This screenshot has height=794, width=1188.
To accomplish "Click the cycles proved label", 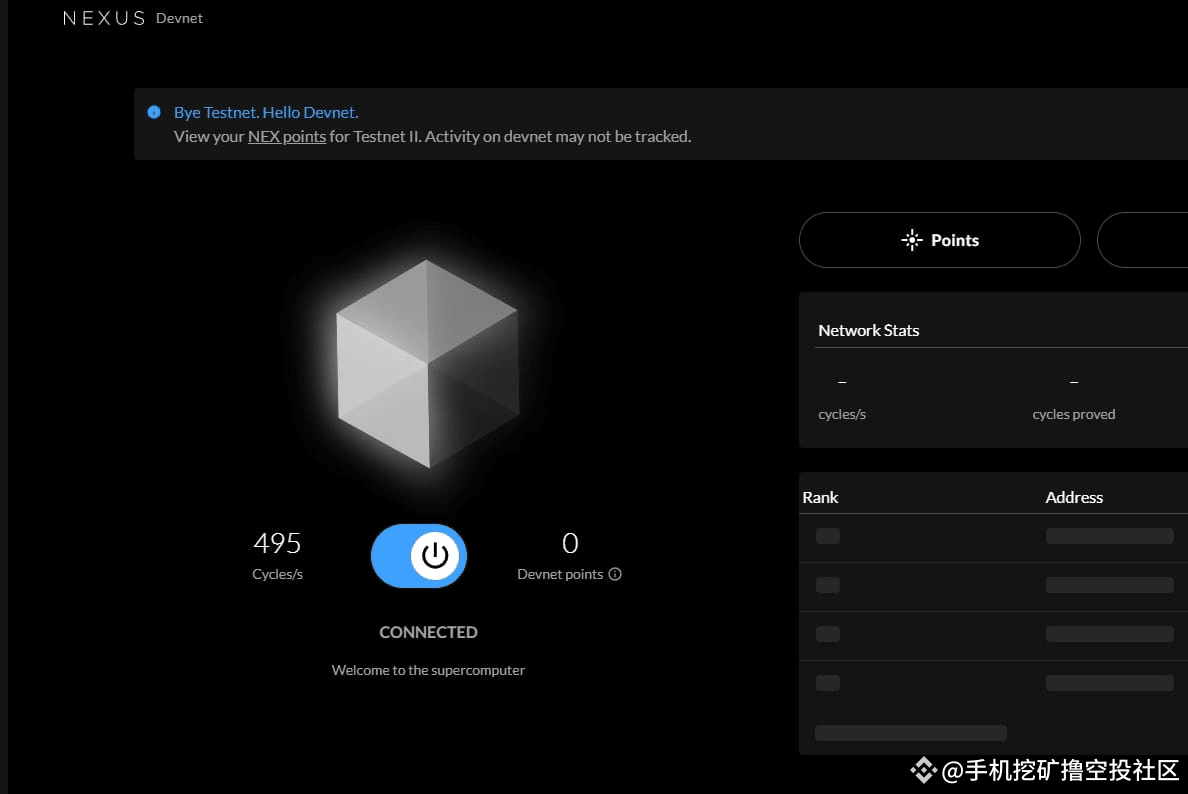I will point(1074,414).
